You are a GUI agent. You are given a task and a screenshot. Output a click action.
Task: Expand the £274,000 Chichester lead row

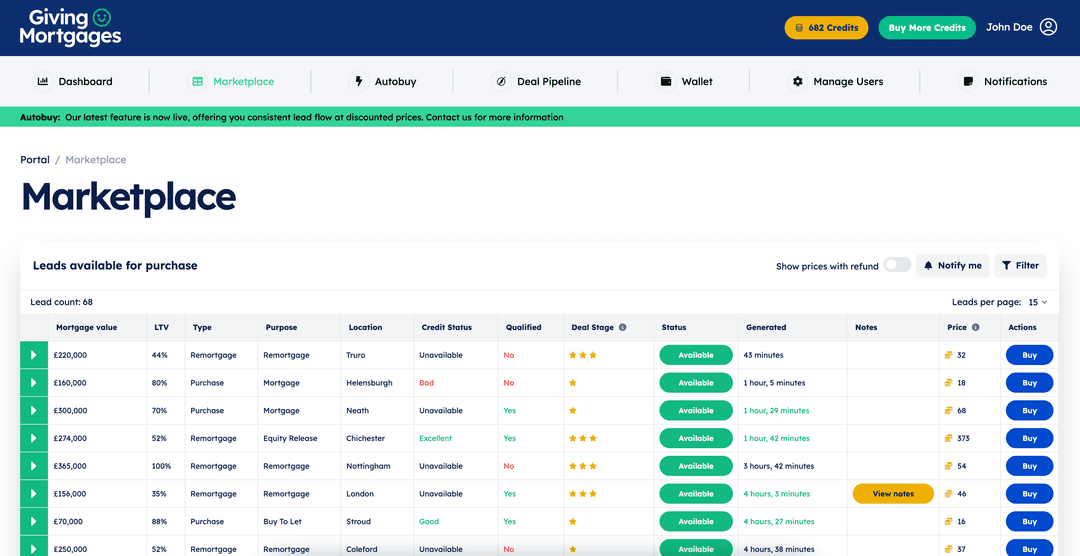[x=33, y=438]
